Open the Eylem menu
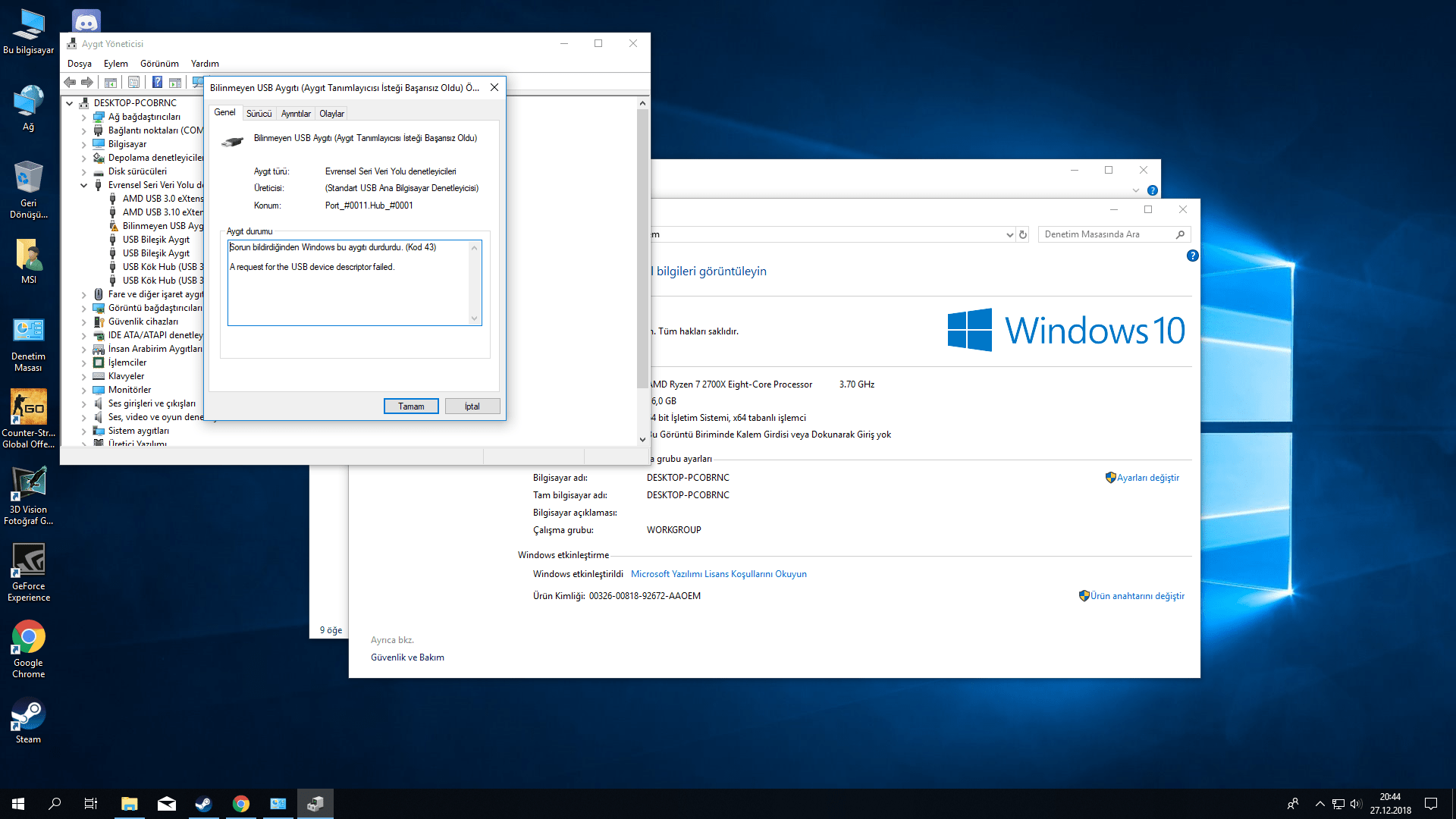This screenshot has width=1456, height=819. 115,64
